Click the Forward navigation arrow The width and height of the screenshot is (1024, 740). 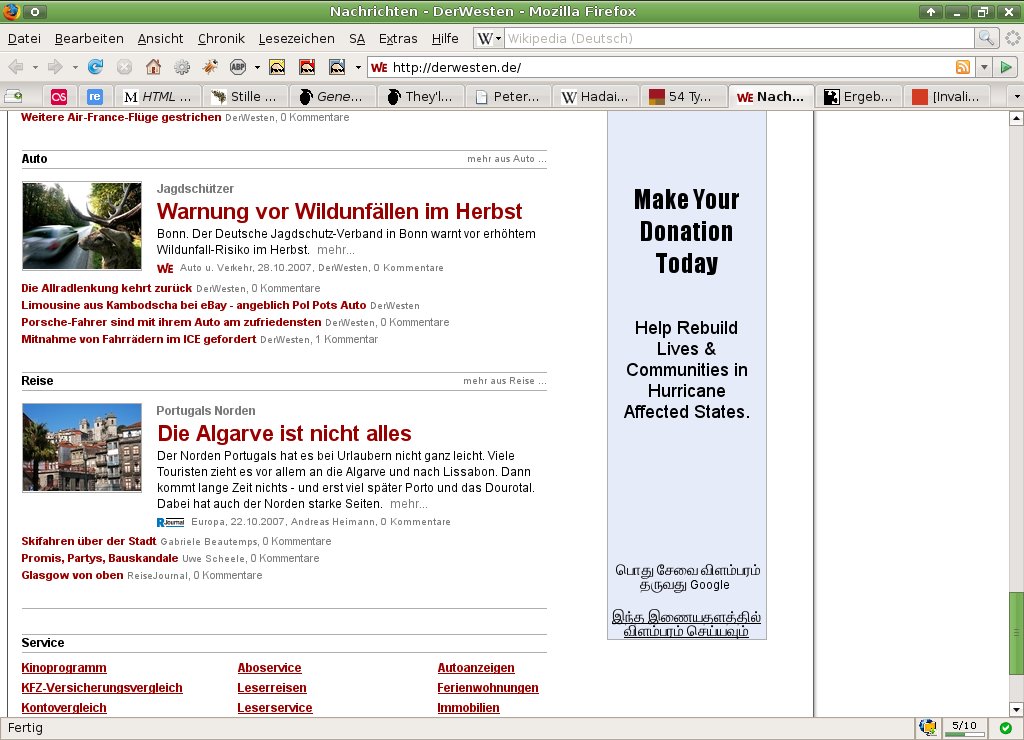click(55, 67)
